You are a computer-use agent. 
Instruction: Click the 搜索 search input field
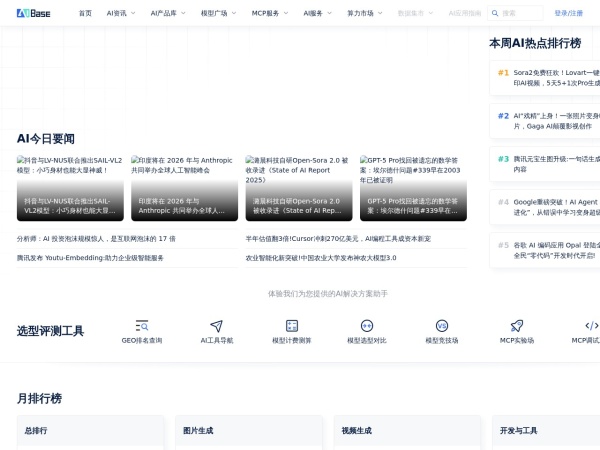coord(515,13)
